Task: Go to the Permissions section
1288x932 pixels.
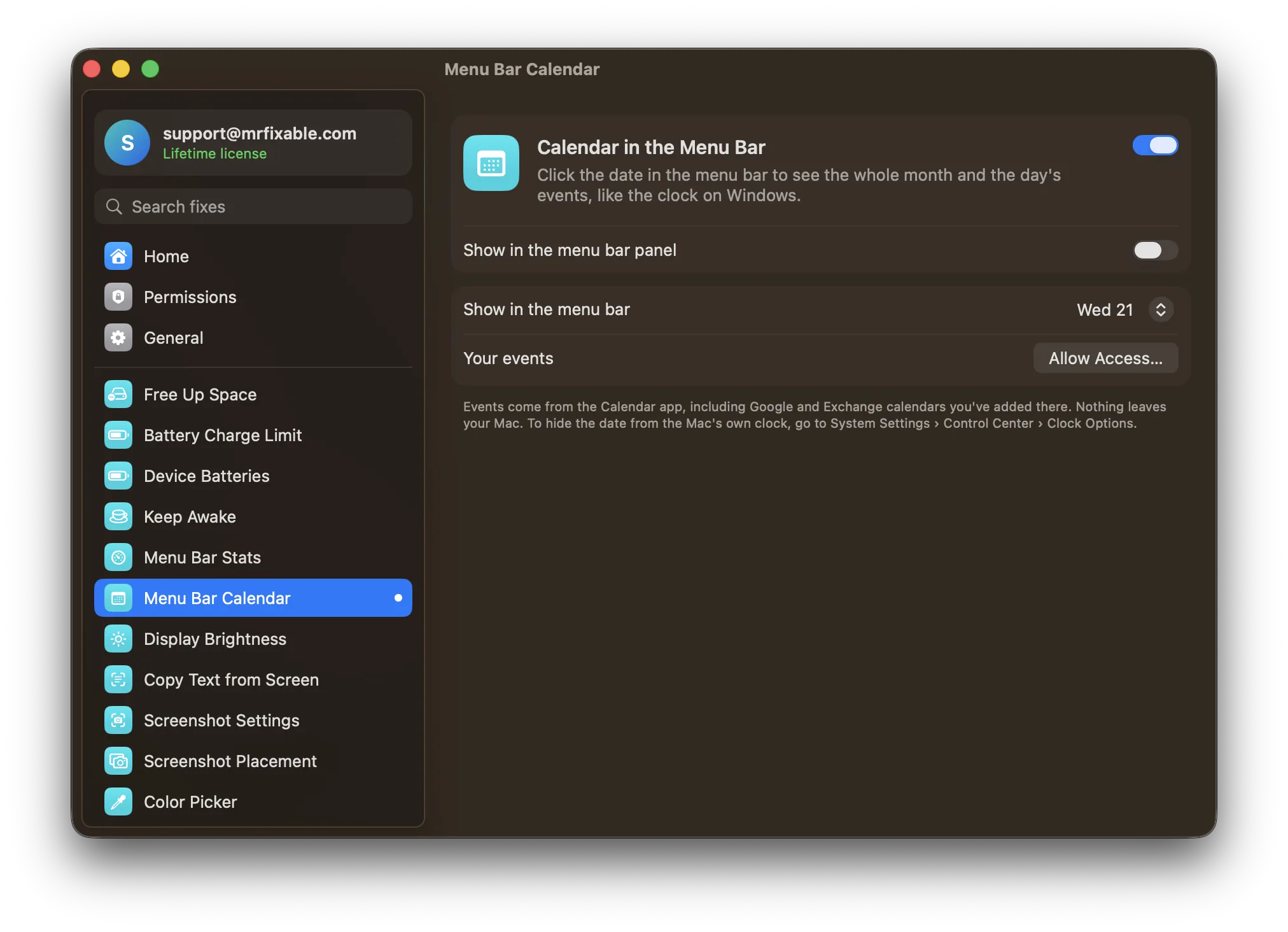Action: (253, 297)
